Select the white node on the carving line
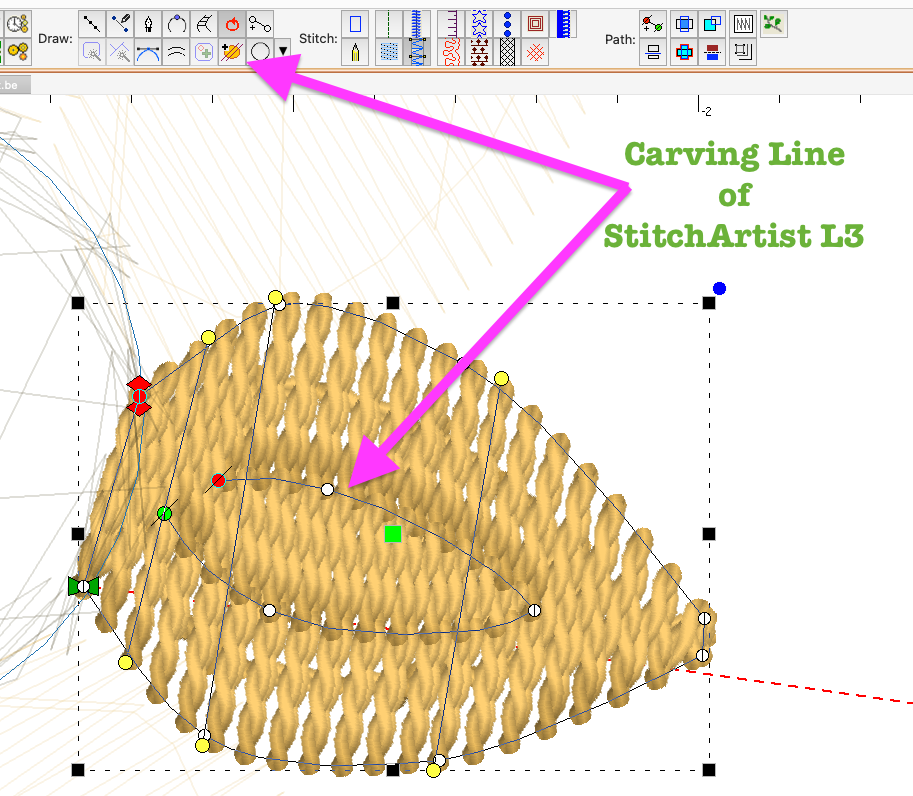This screenshot has height=796, width=913. point(327,489)
